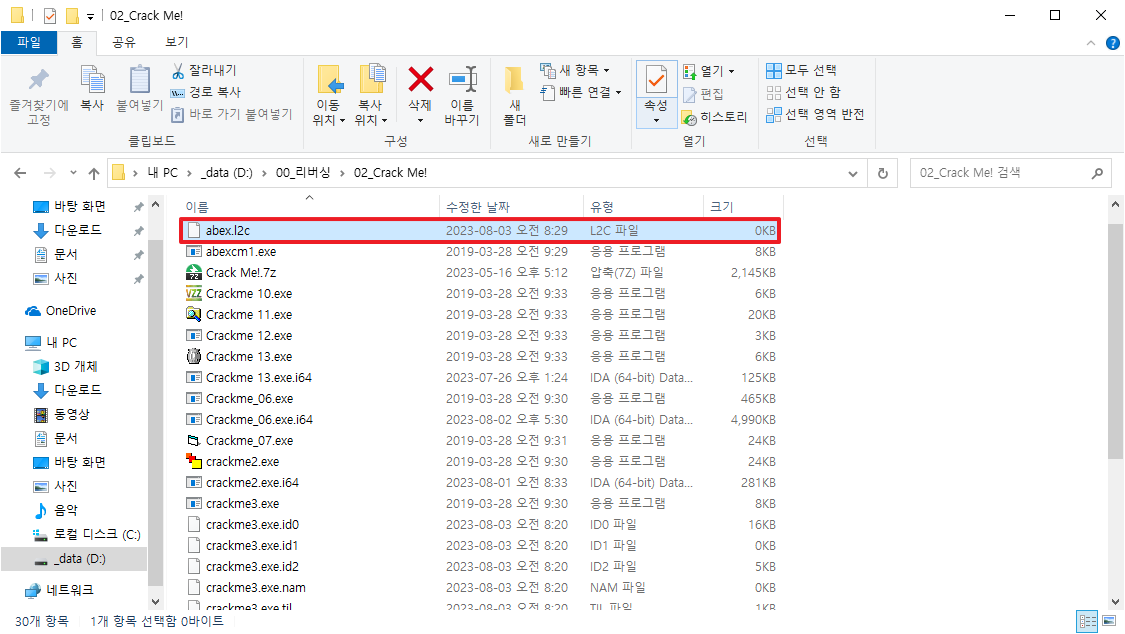Click Edit (편집) in ribbon

click(703, 94)
